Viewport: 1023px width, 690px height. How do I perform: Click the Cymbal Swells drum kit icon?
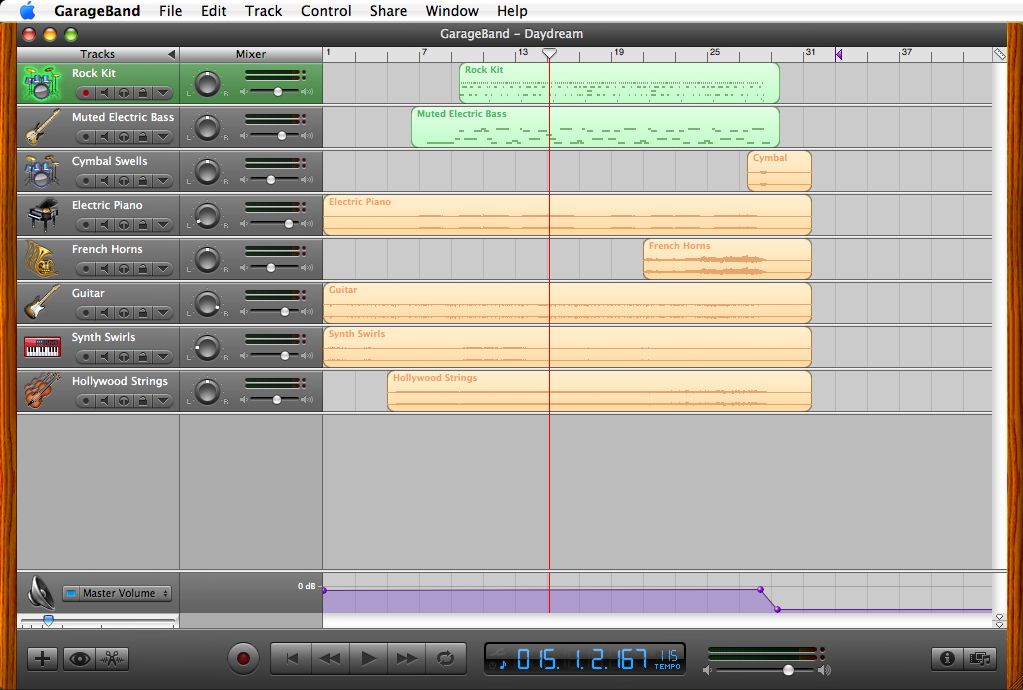[x=42, y=171]
